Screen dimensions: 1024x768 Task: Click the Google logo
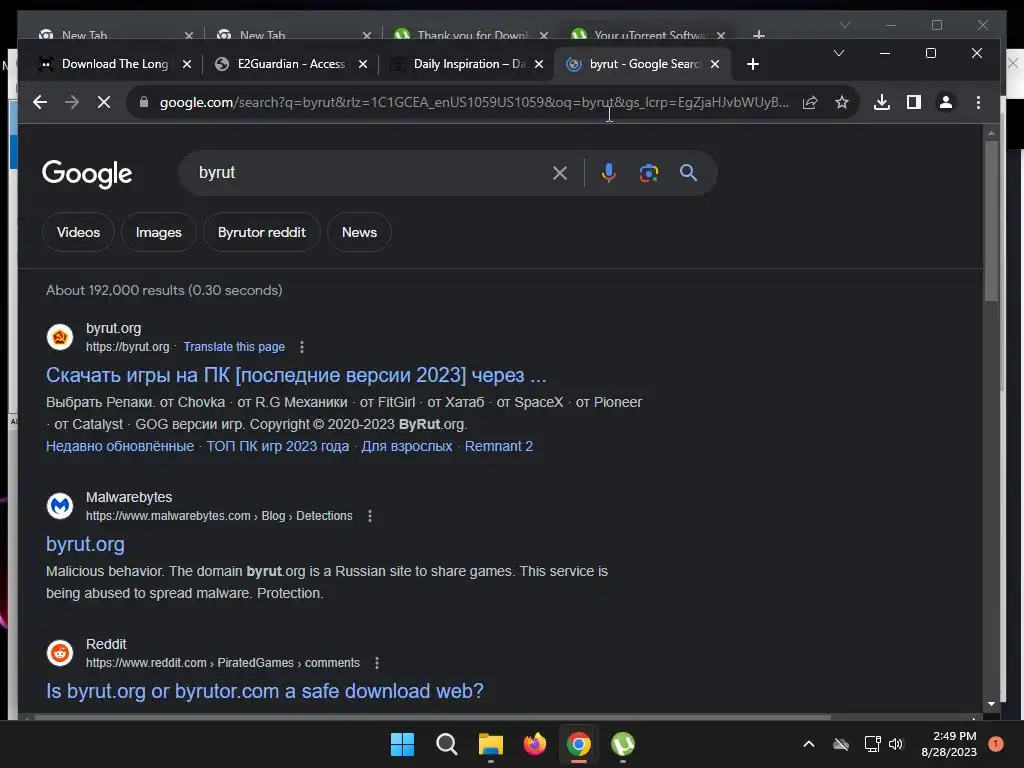(x=87, y=174)
